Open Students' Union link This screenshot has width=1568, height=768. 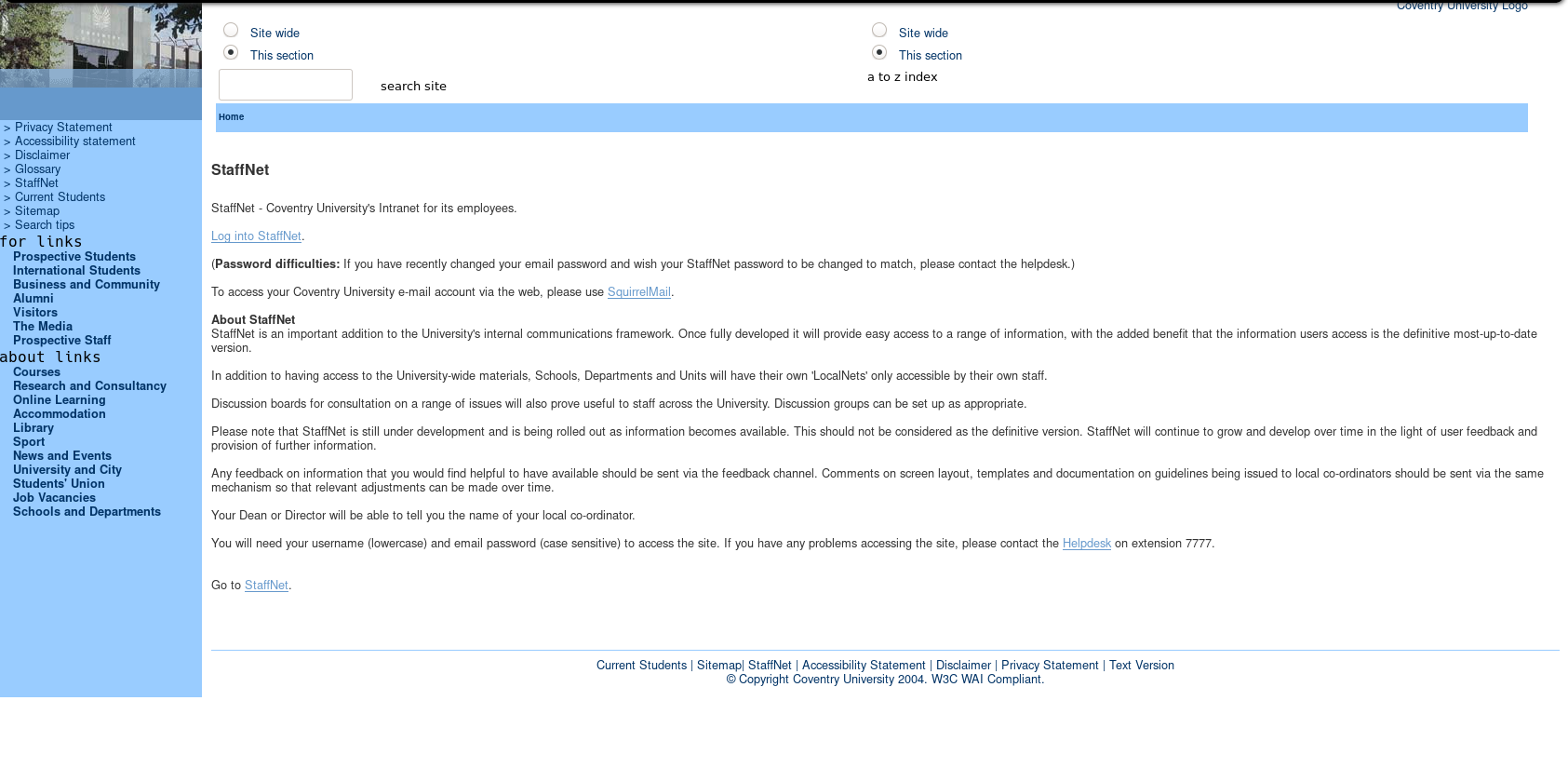59,484
